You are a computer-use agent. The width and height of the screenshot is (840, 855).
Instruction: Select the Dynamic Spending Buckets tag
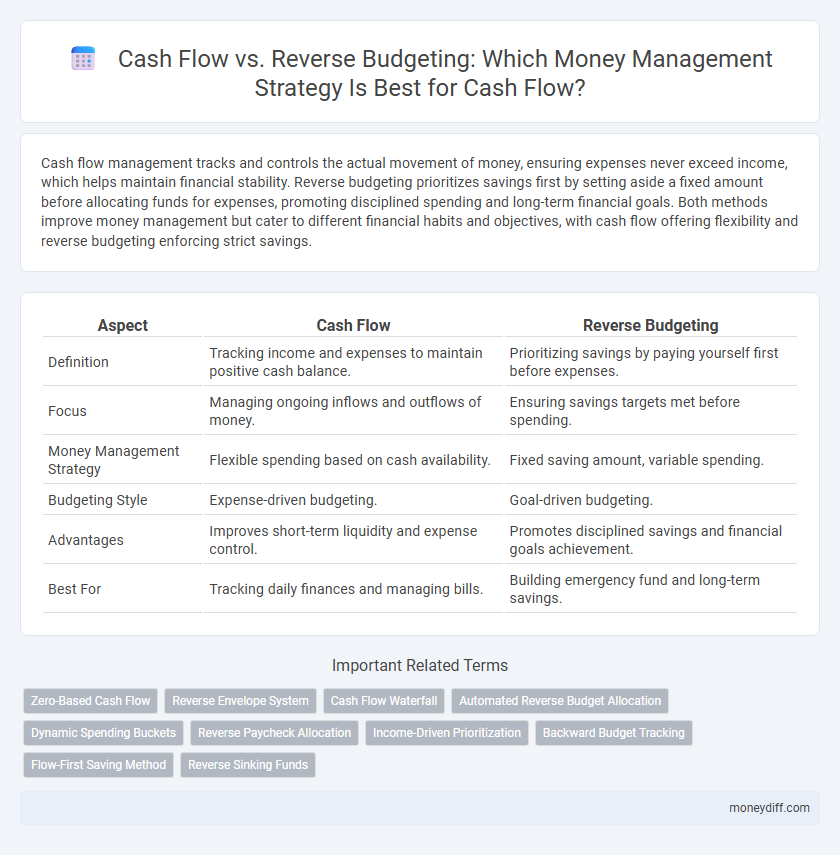pos(104,733)
